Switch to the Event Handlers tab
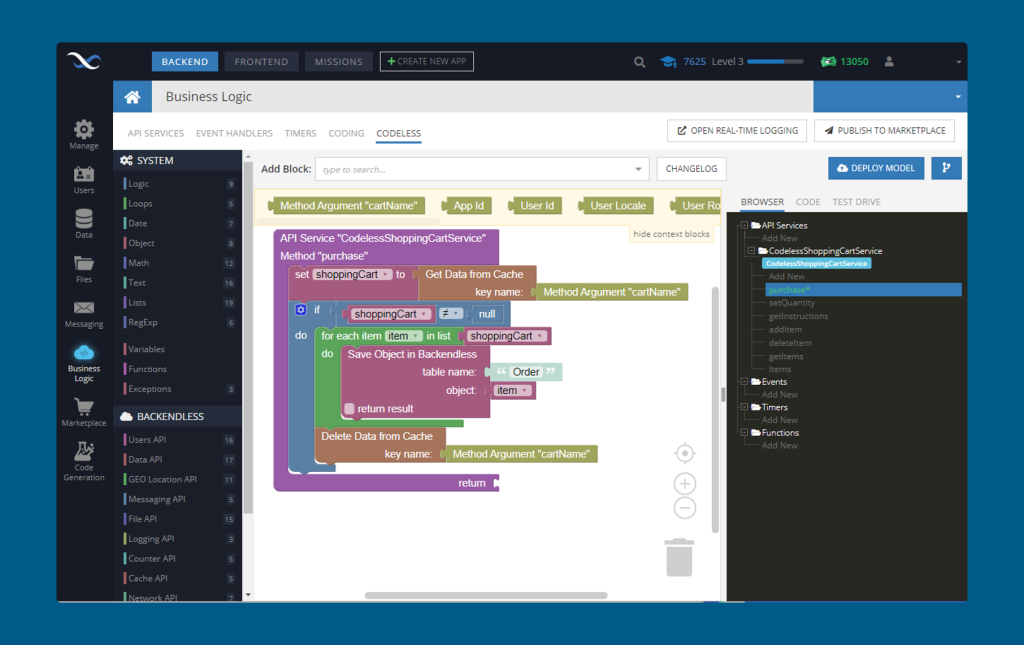 [x=234, y=133]
